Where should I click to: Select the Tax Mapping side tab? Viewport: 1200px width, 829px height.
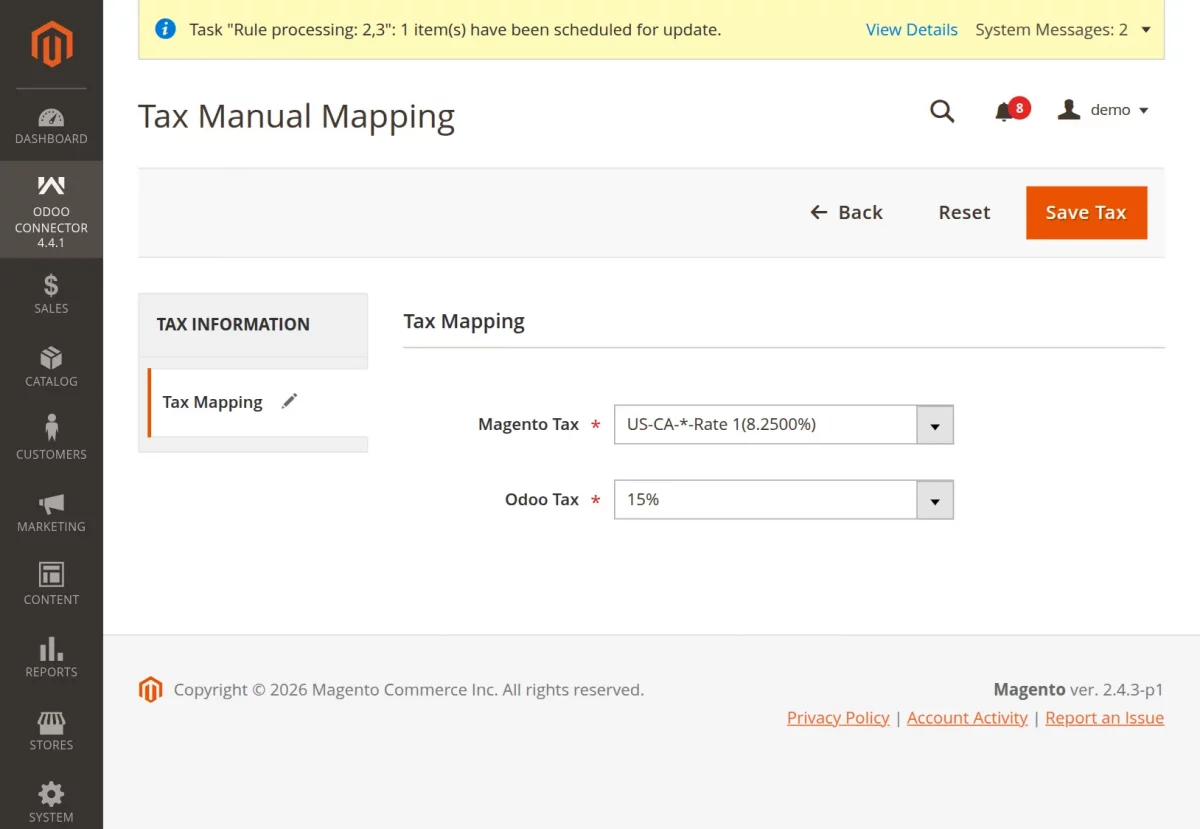point(258,402)
